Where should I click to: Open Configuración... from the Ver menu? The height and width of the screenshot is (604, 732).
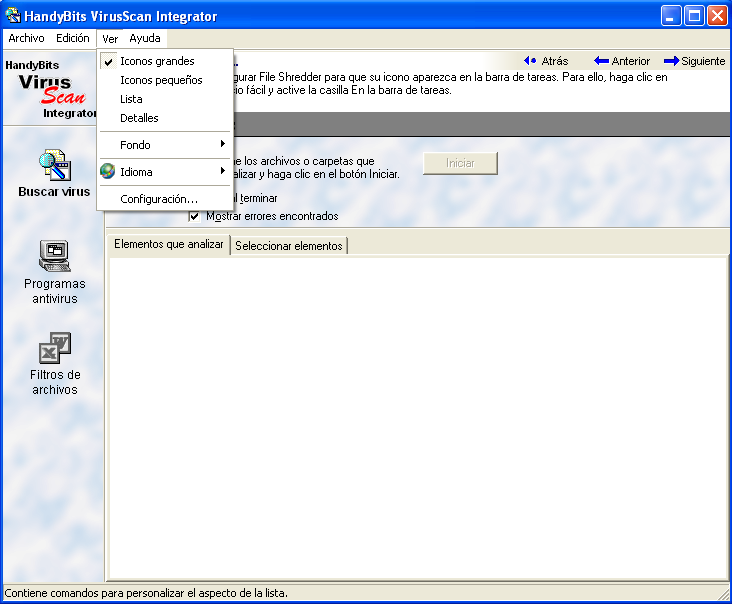pos(165,199)
